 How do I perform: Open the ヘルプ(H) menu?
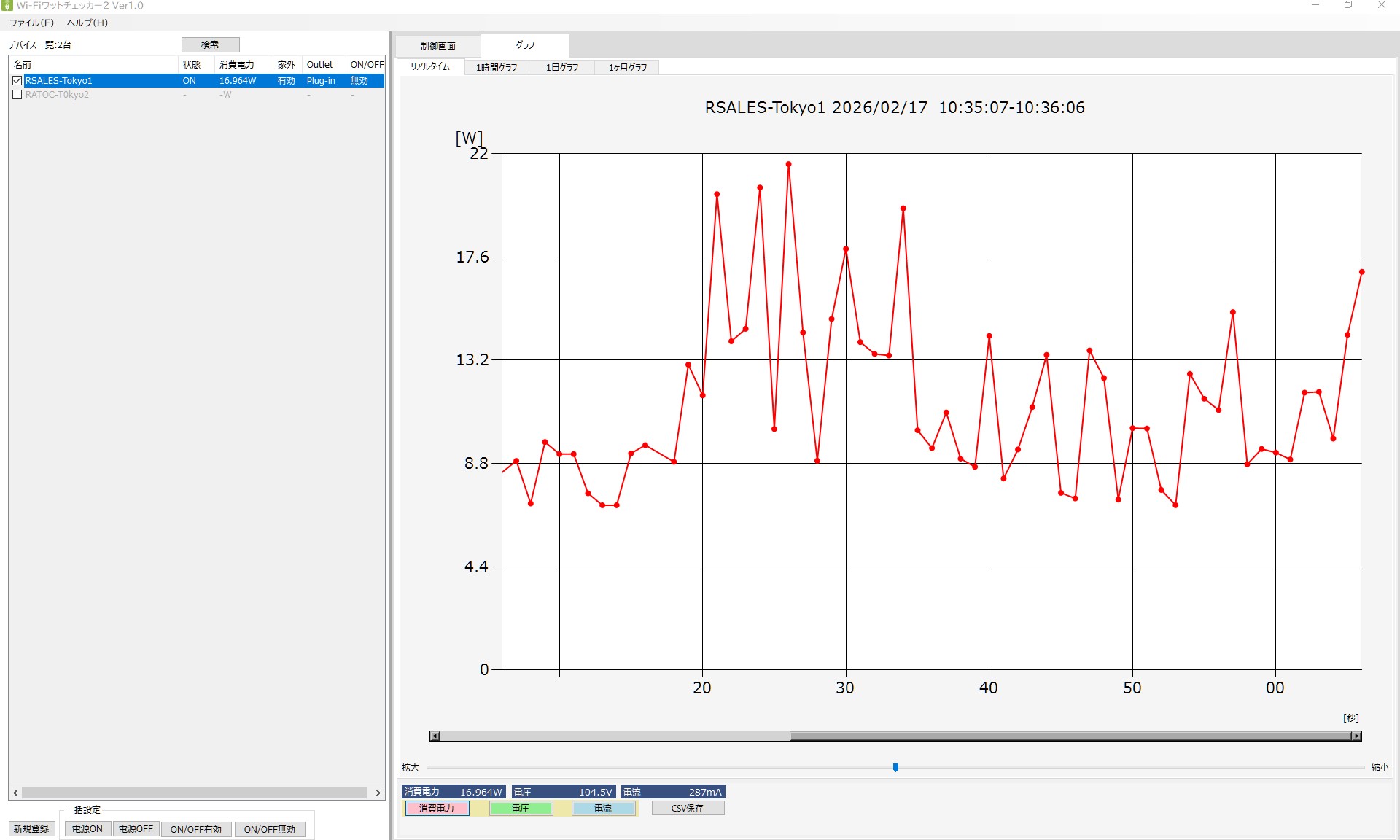87,23
